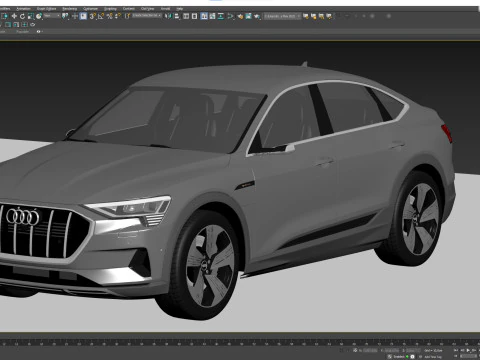This screenshot has height=360, width=480.
Task: Open the Named Selection Sets dropdown
Action: (x=147, y=16)
